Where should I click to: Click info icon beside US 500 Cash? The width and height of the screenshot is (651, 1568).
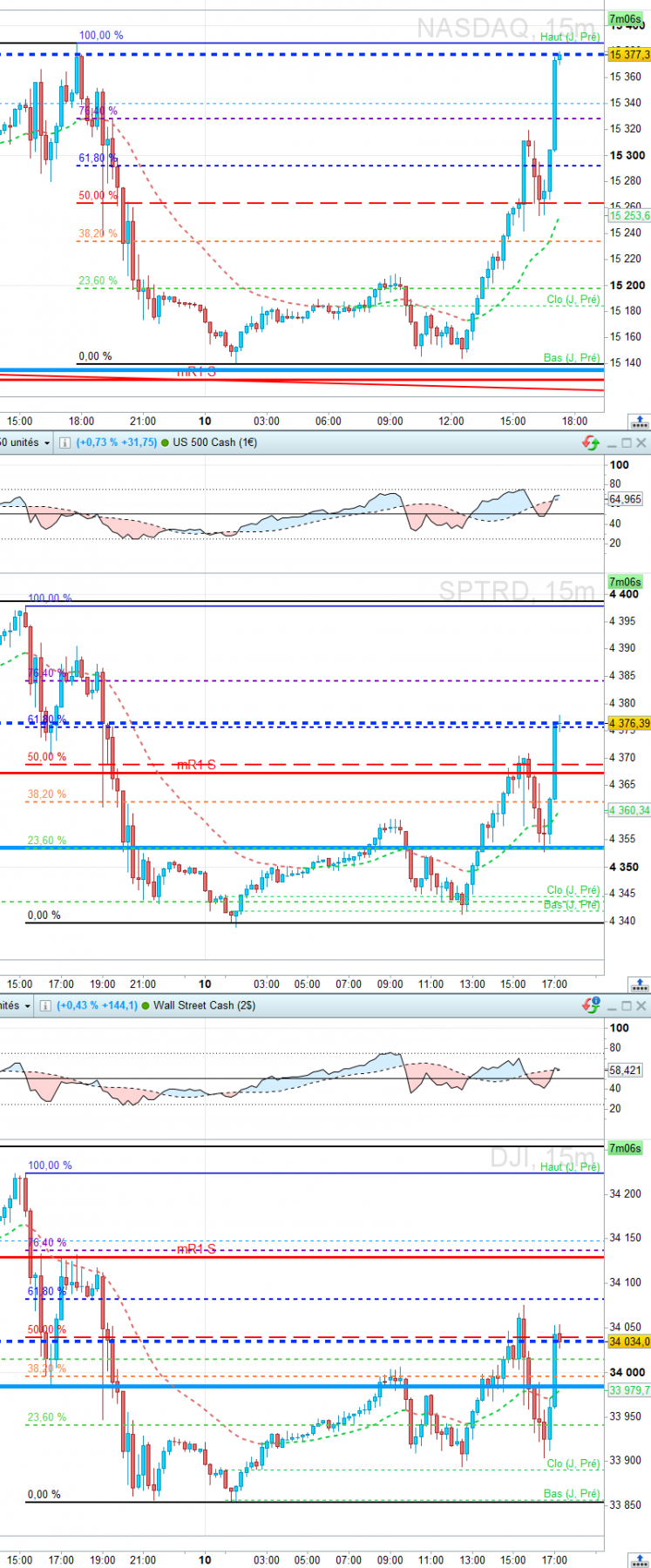[x=64, y=443]
